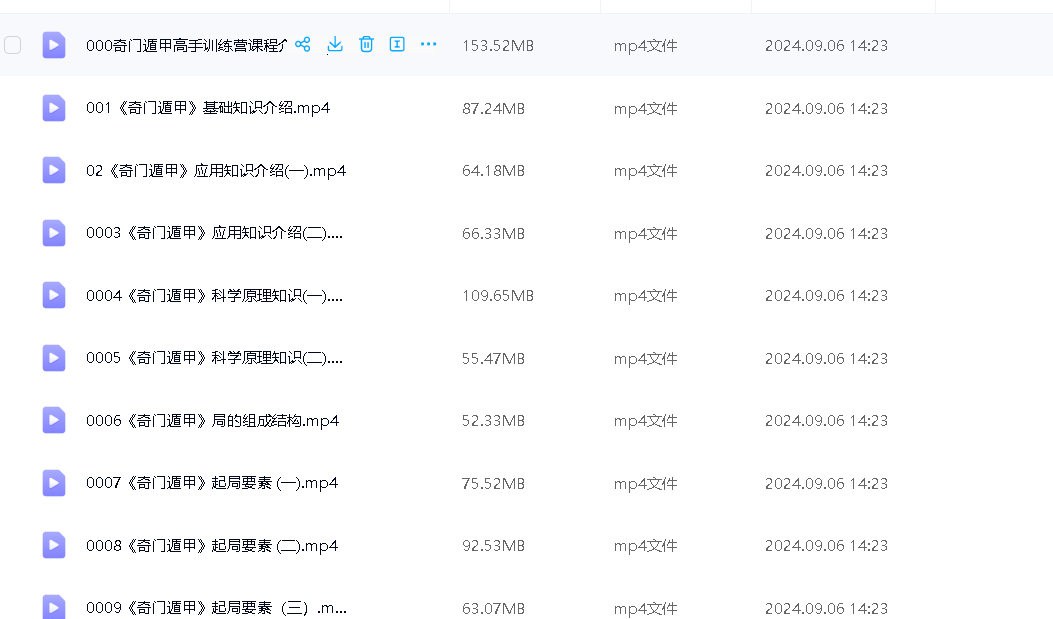This screenshot has height=619, width=1053.
Task: Download the 000奇门遁甲高手训练营 file
Action: (x=335, y=45)
